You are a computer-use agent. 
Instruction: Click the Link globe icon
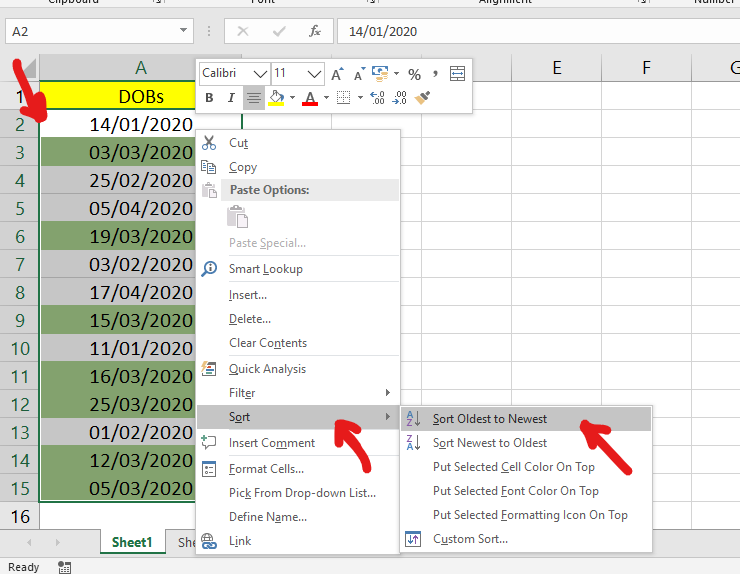[x=209, y=540]
